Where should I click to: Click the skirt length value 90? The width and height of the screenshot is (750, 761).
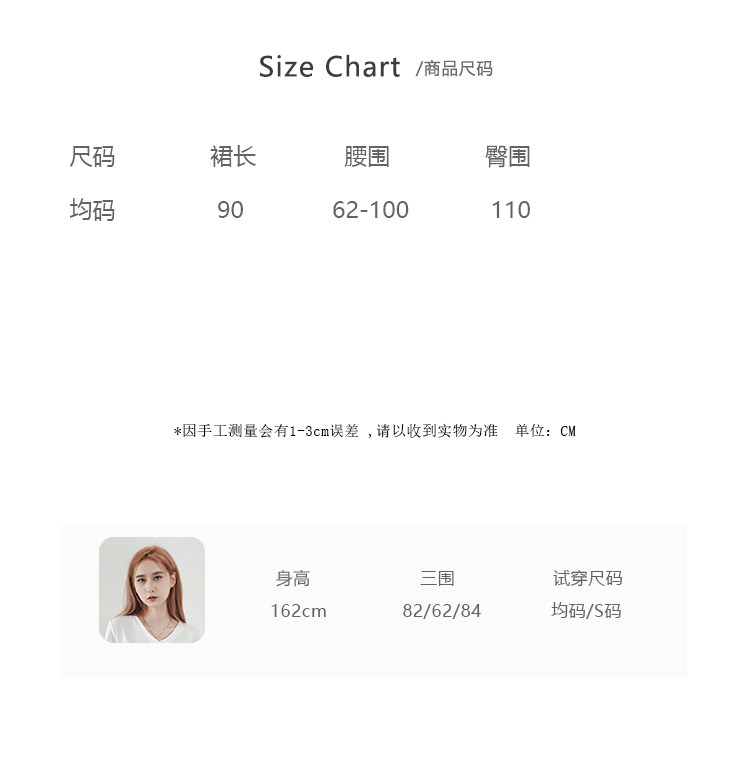(230, 210)
